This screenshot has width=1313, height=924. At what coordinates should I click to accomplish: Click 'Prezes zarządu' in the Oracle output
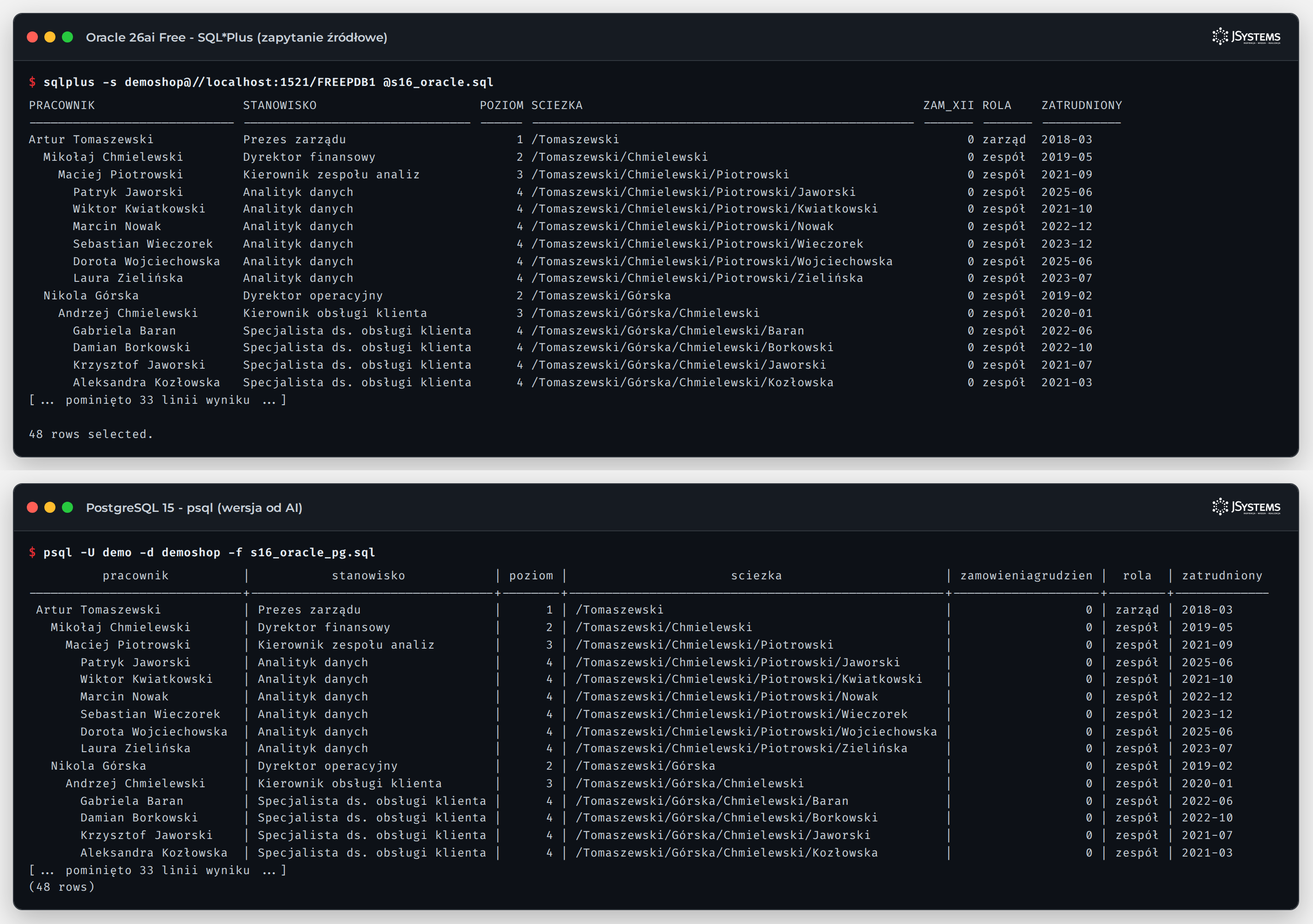click(x=294, y=140)
